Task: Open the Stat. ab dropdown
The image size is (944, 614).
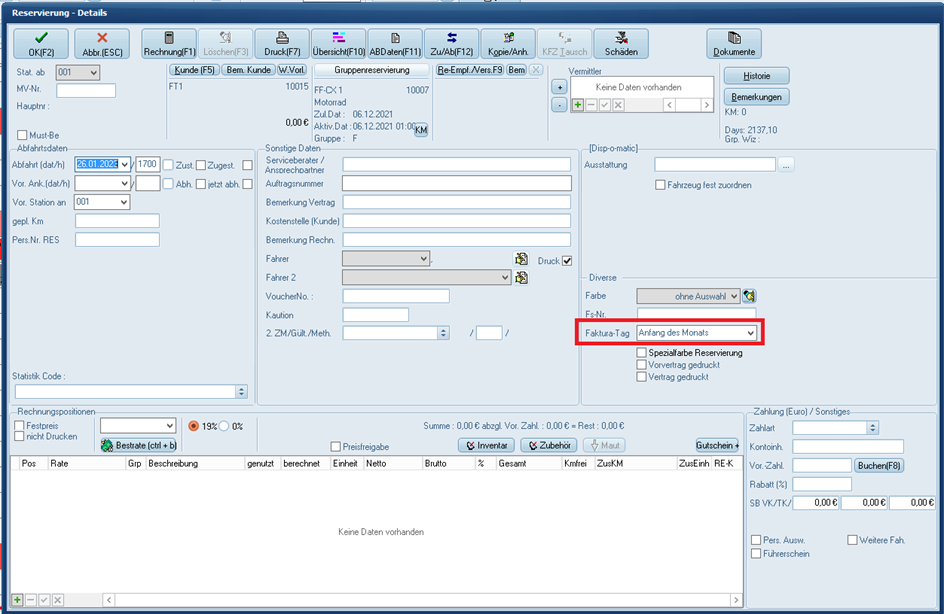Action: point(93,73)
